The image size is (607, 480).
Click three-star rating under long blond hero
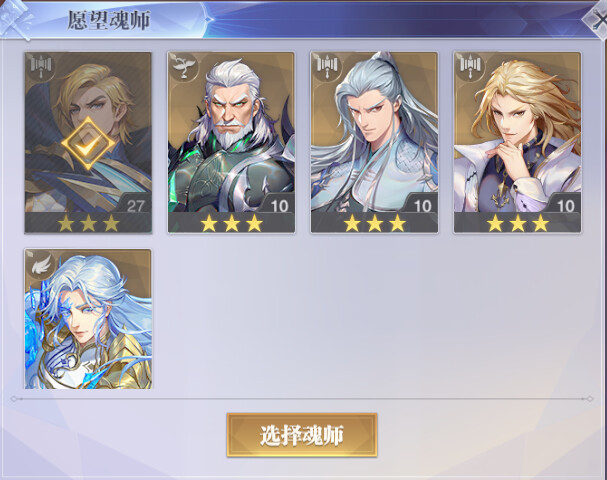click(x=518, y=223)
